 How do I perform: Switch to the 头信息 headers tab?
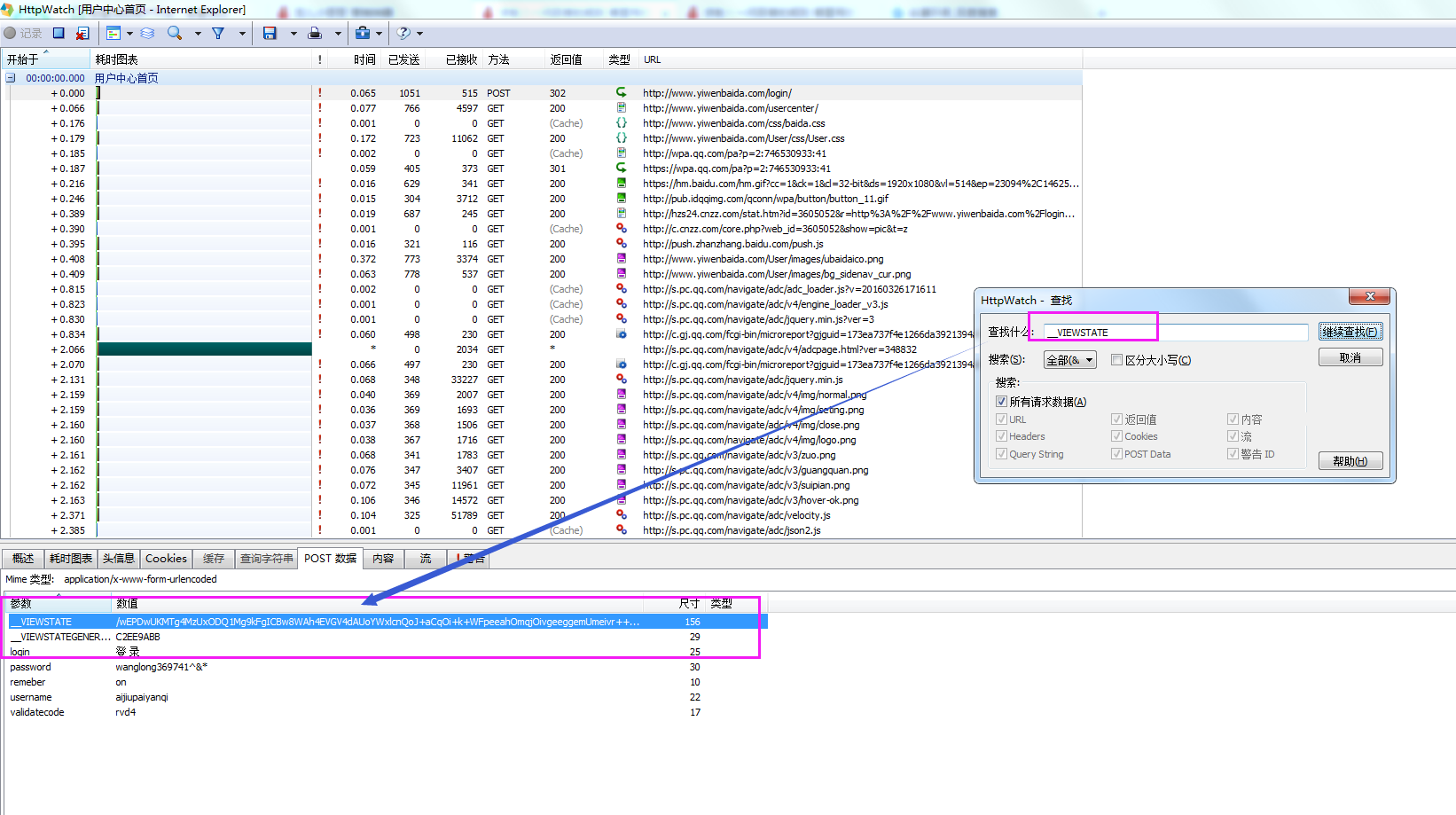(118, 559)
